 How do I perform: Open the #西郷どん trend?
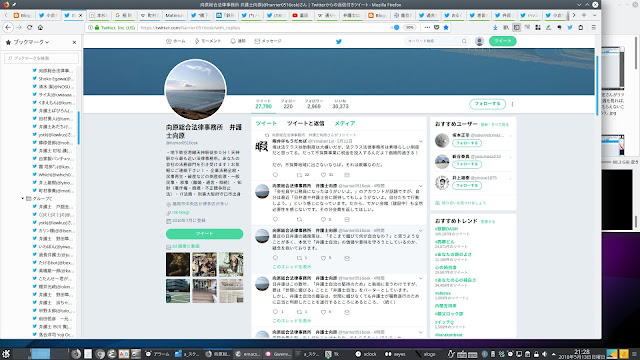click(444, 242)
